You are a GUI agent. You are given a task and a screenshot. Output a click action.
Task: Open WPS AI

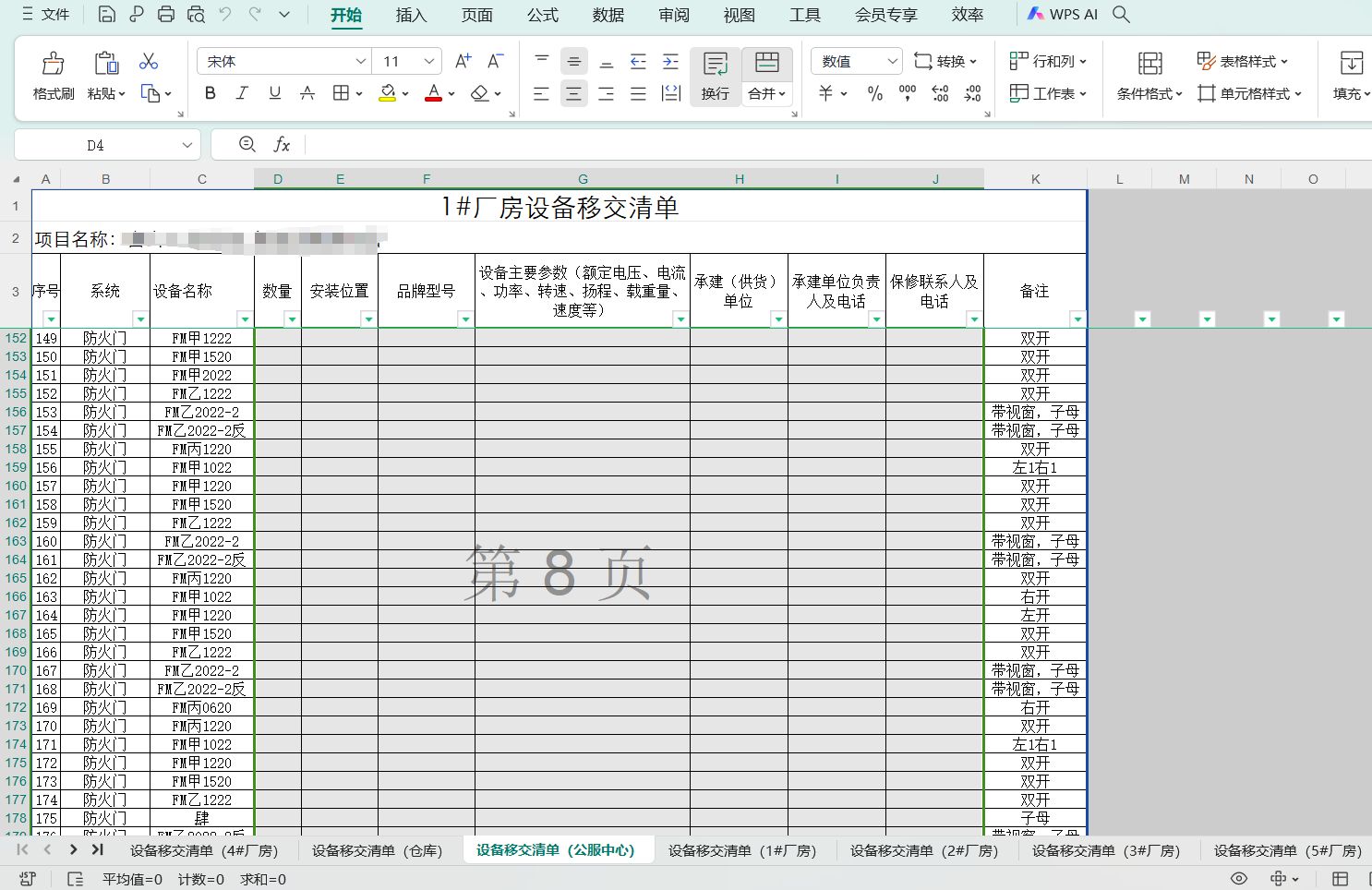(x=1063, y=14)
